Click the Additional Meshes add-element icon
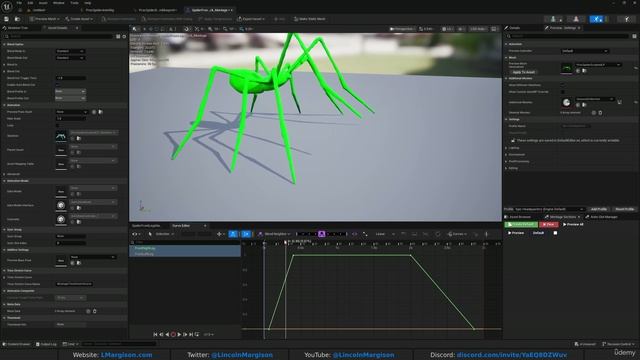The width and height of the screenshot is (640, 360). click(594, 113)
